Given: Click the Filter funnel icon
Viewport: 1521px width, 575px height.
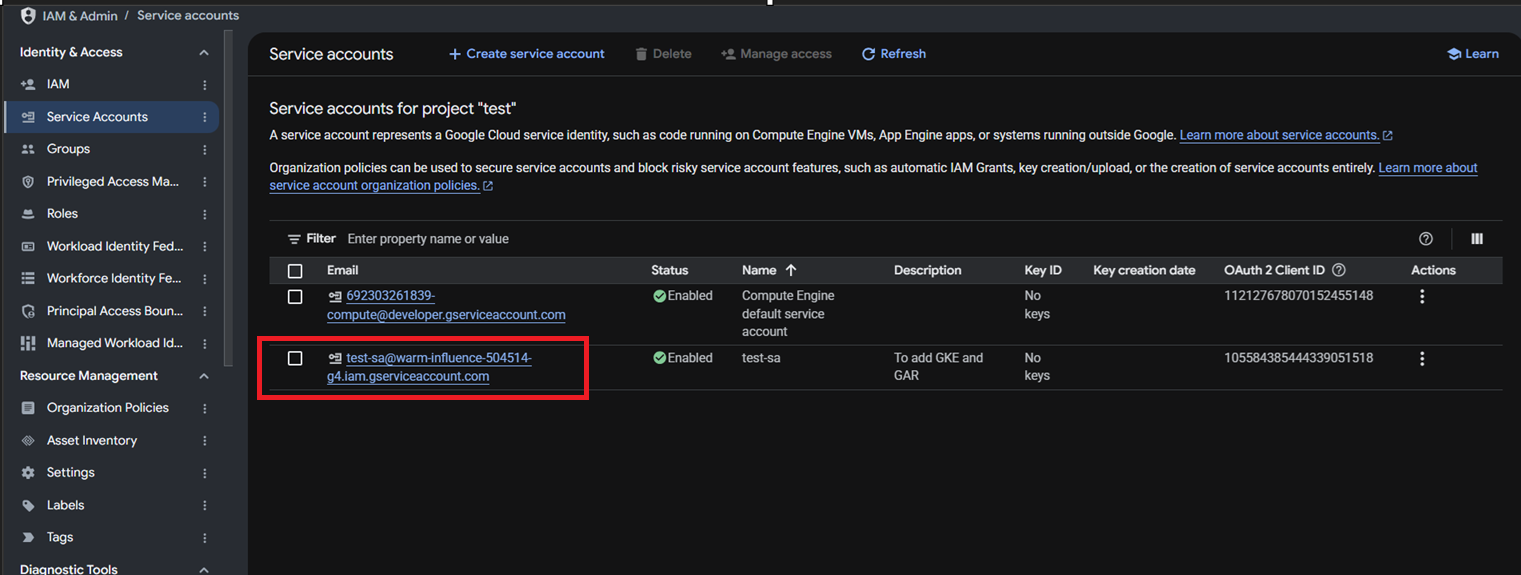Looking at the screenshot, I should click(294, 239).
